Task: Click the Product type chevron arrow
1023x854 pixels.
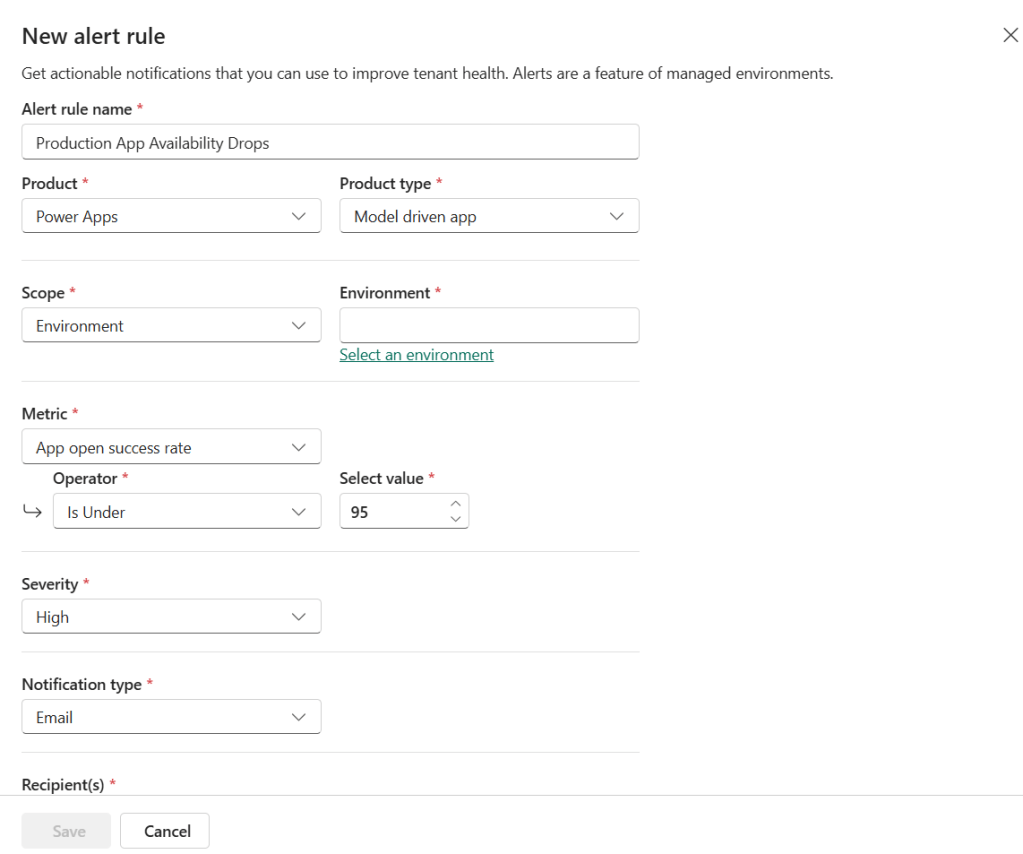Action: pyautogui.click(x=616, y=216)
